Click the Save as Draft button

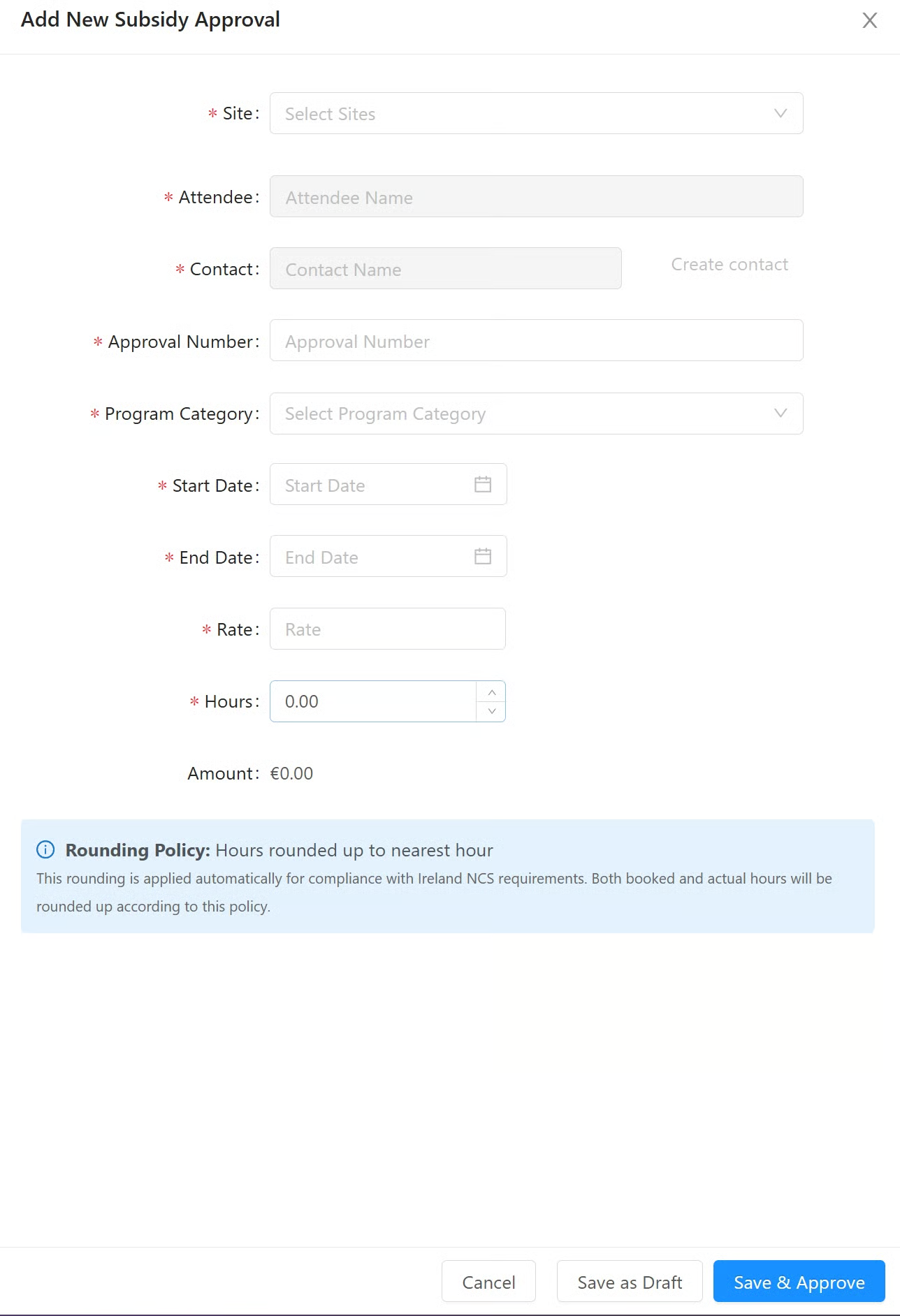coord(629,1282)
